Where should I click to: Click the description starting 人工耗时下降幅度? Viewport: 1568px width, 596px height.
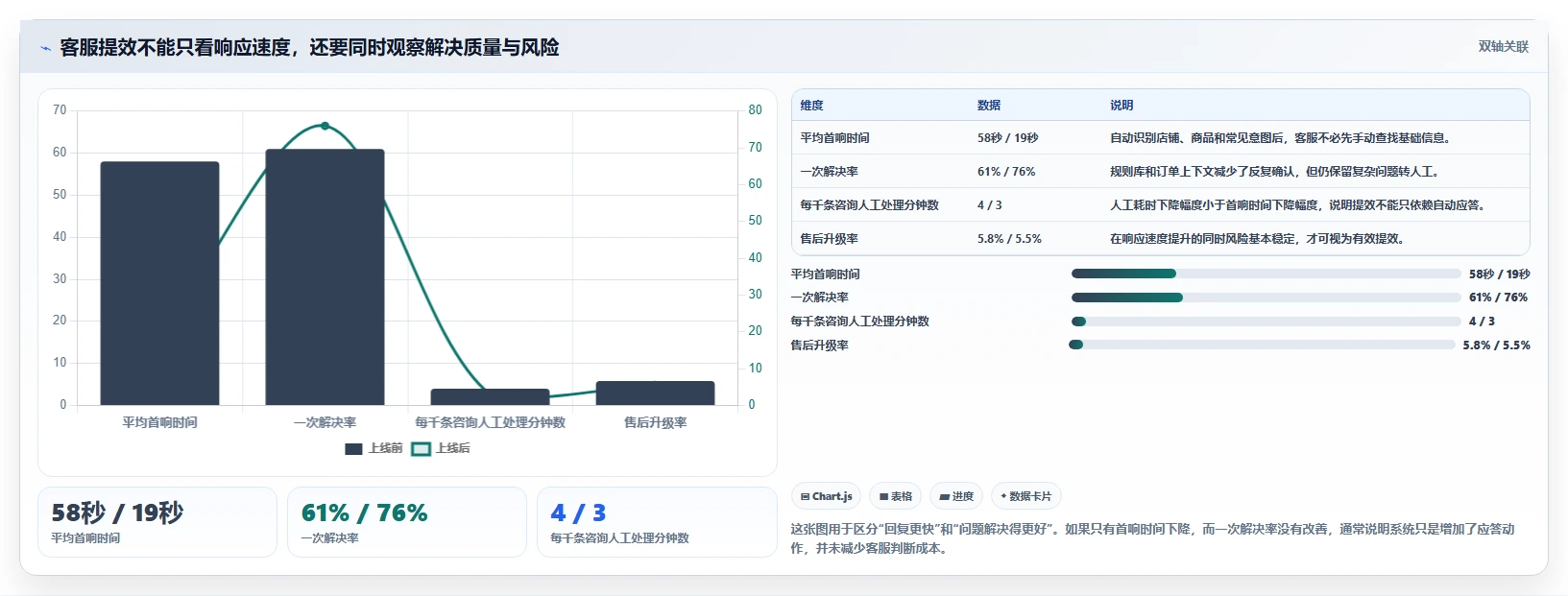coord(1300,205)
